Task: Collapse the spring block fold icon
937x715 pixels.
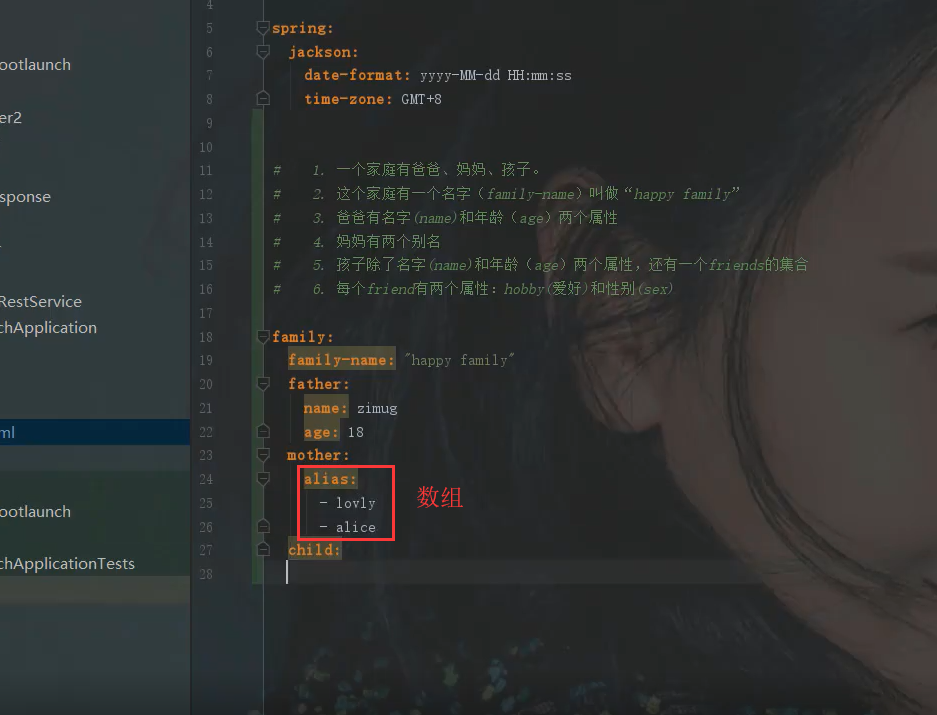Action: (263, 28)
